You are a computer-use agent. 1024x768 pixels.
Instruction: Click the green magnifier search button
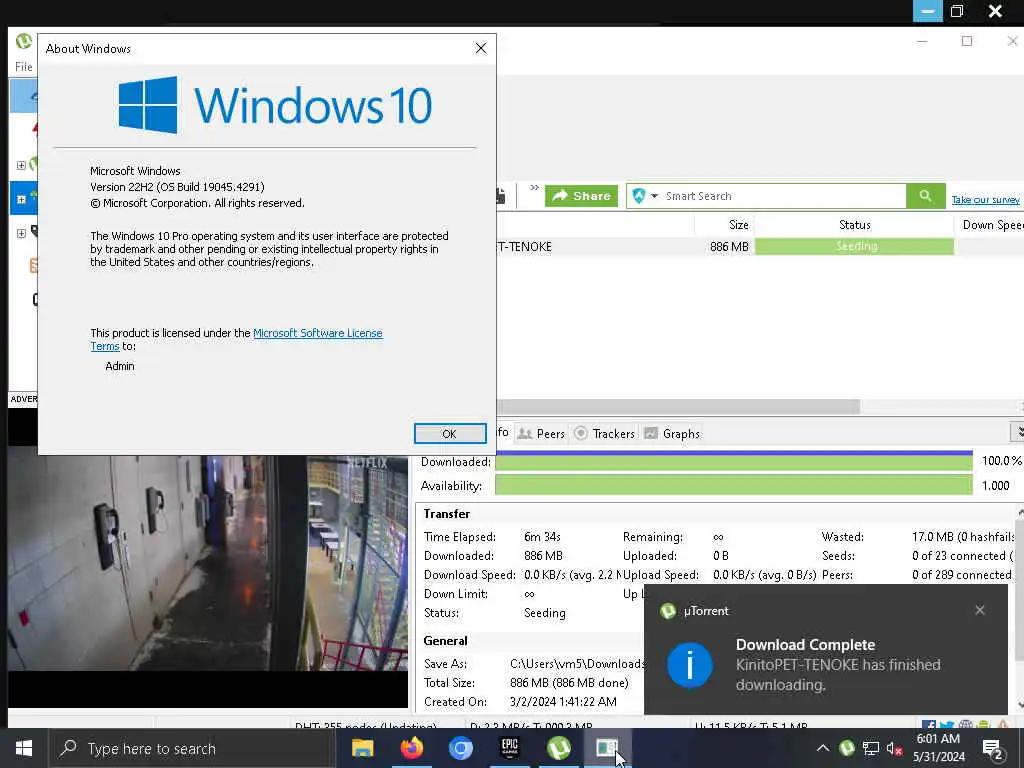point(925,196)
